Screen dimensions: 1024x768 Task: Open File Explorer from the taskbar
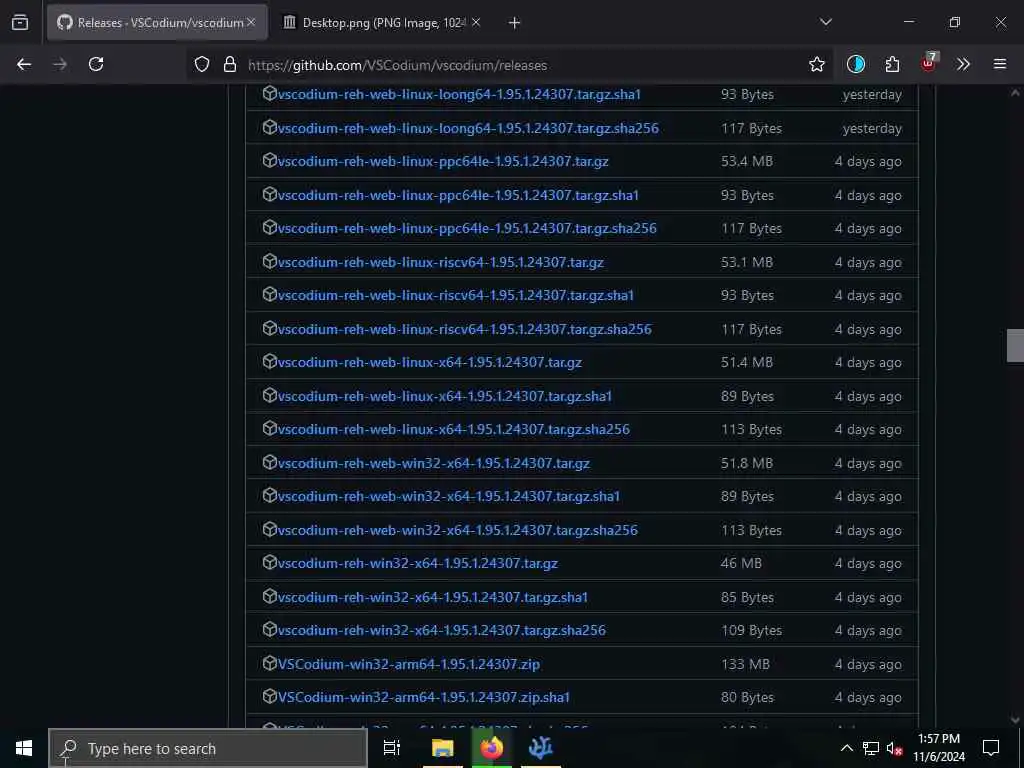click(x=442, y=748)
